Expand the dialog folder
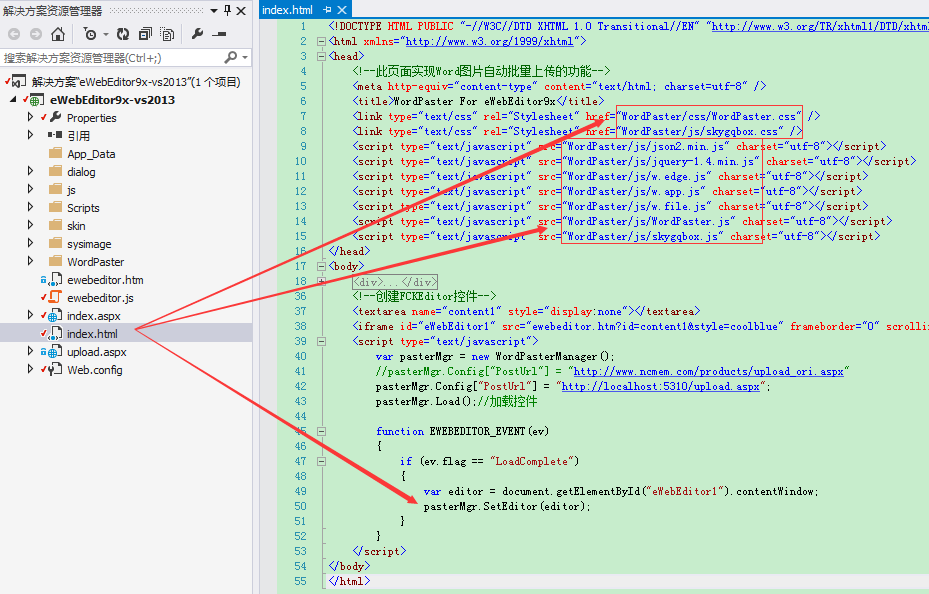This screenshot has height=594, width=929. pyautogui.click(x=30, y=171)
